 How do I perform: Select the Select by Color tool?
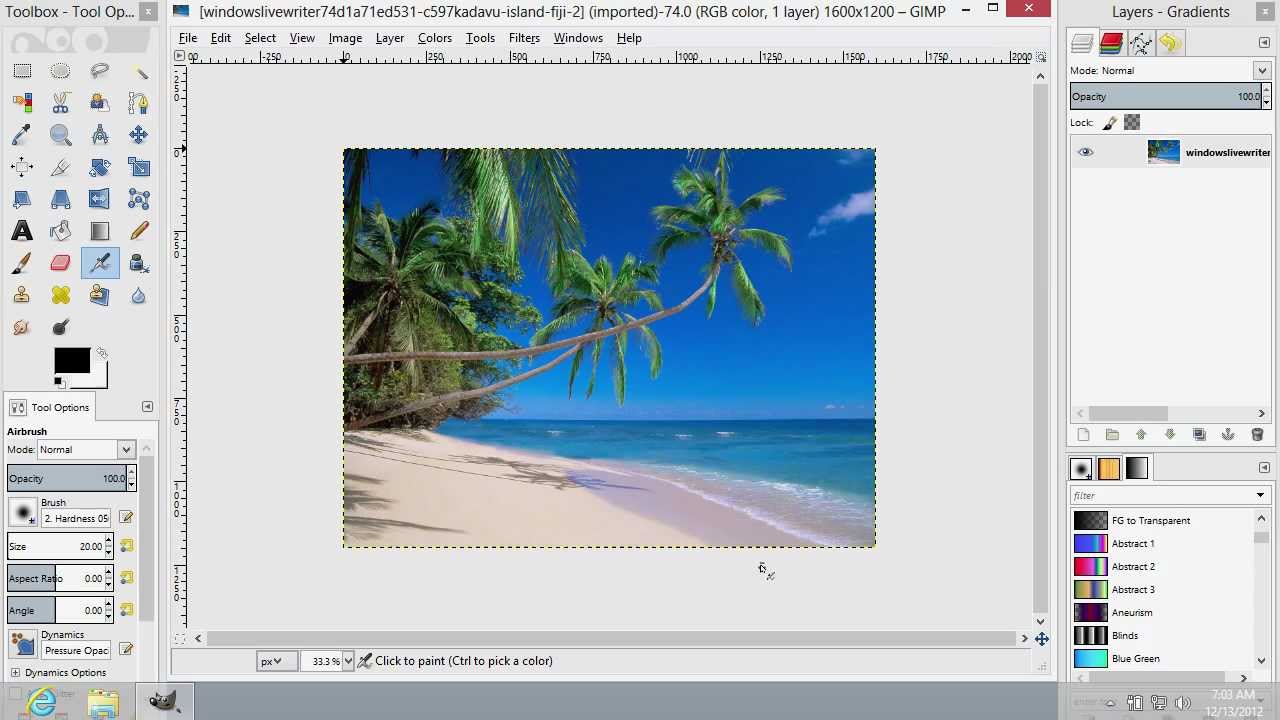(x=22, y=103)
